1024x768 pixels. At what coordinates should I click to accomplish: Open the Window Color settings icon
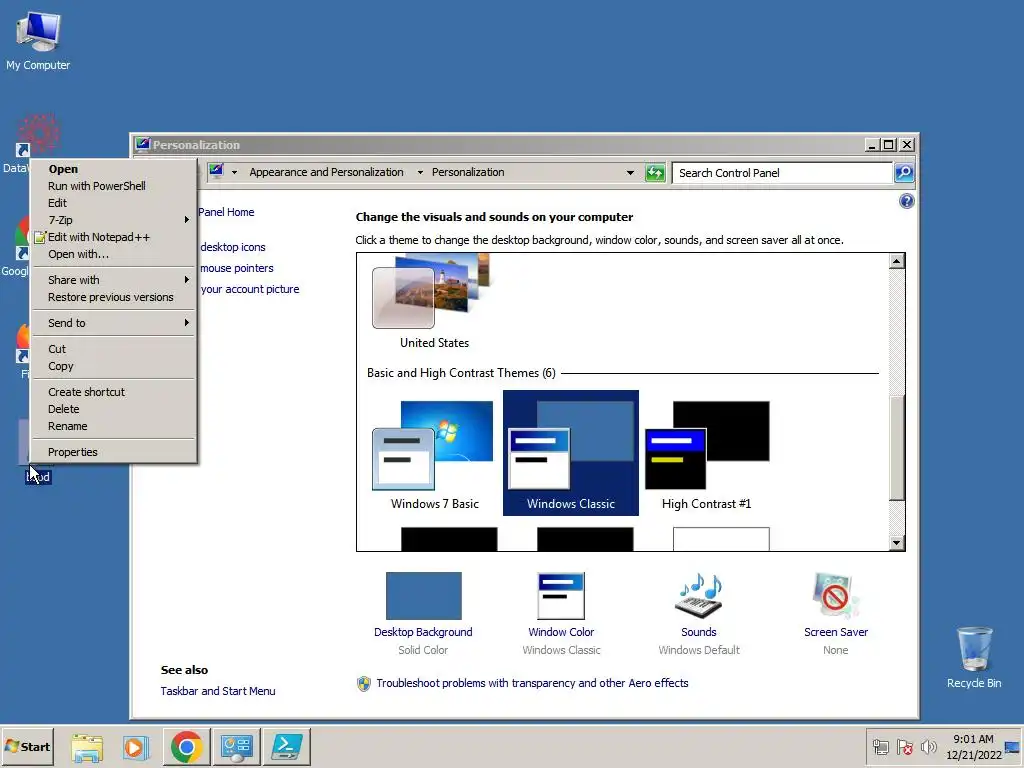561,596
